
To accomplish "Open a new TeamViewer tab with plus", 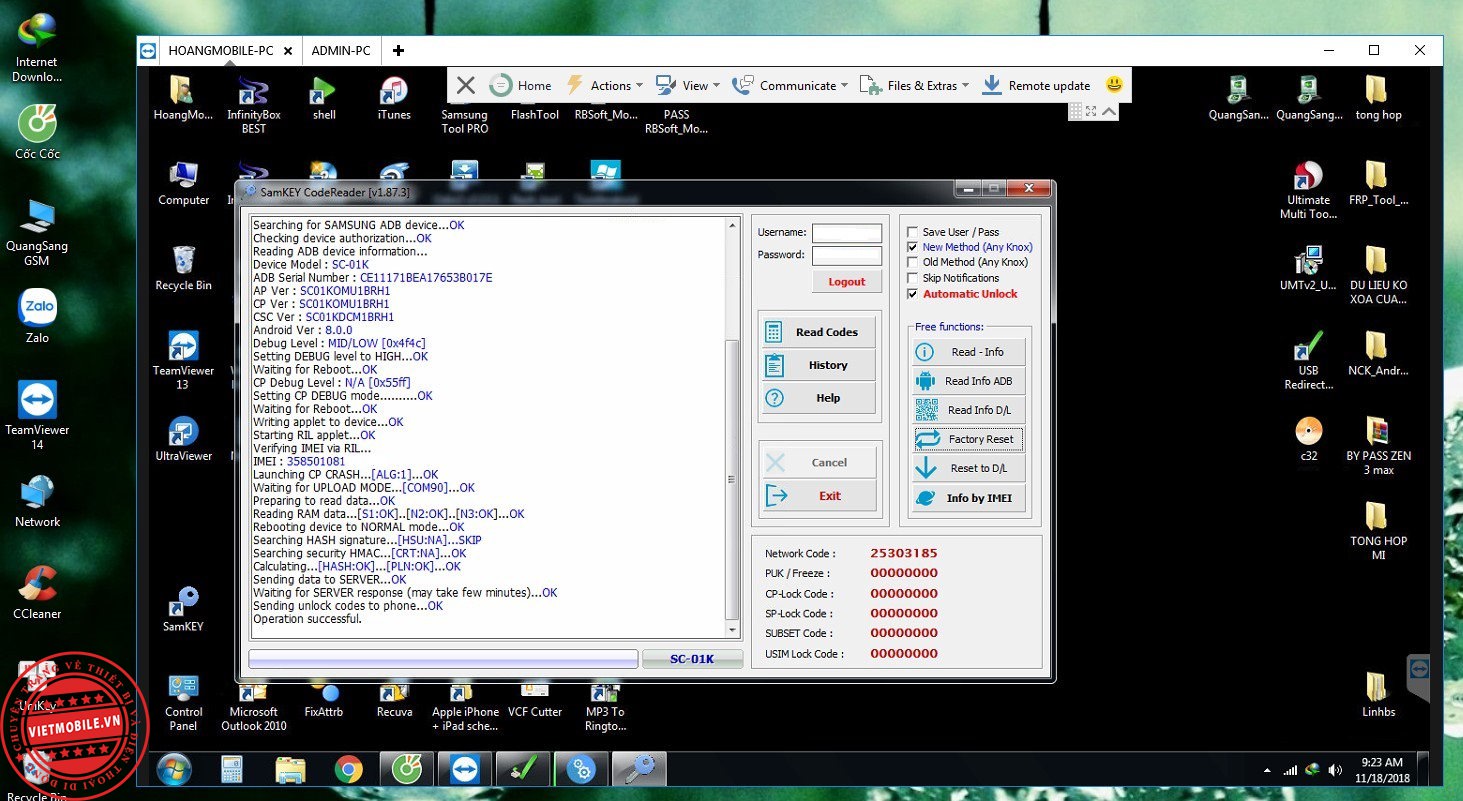I will click(x=398, y=50).
